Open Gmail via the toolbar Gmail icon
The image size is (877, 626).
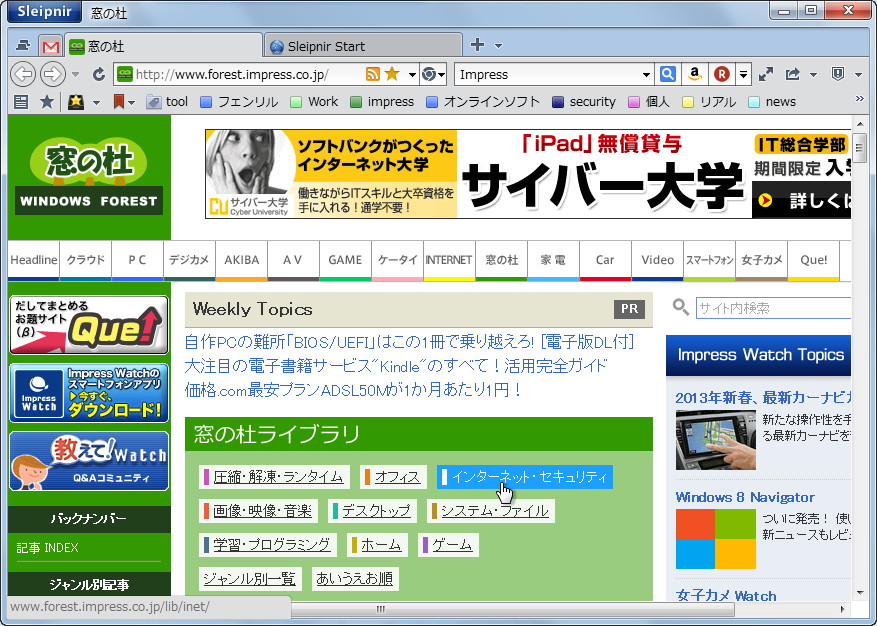coord(51,45)
